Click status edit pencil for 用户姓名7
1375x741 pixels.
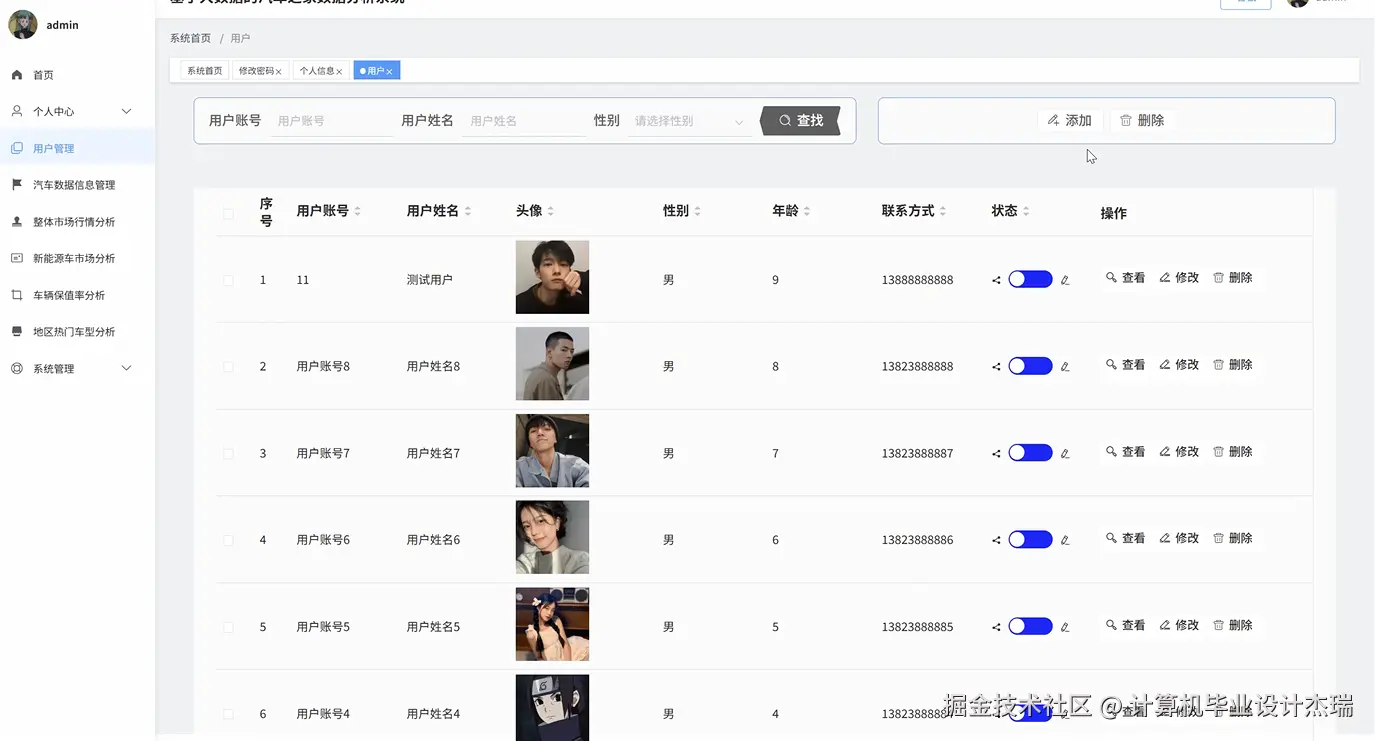[1065, 454]
